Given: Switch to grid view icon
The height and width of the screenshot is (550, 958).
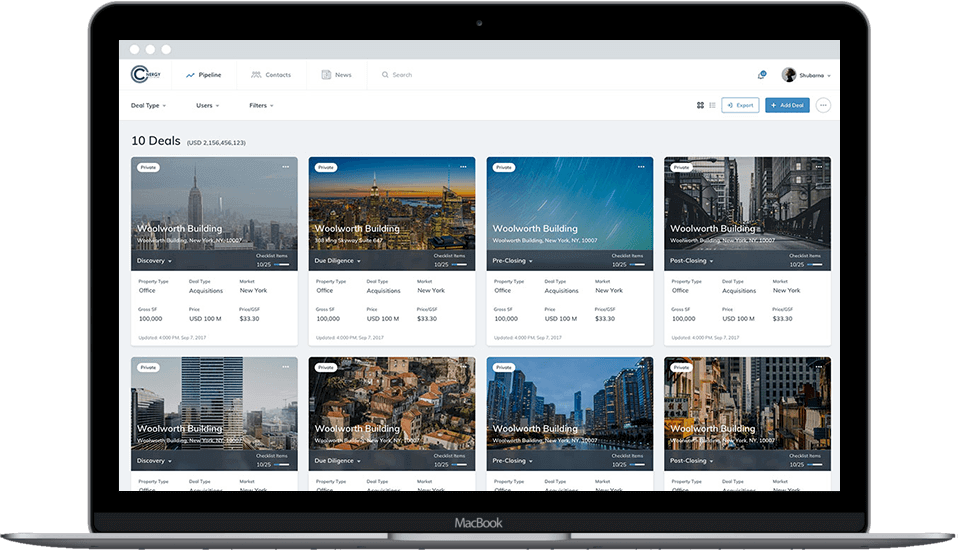Looking at the screenshot, I should (x=700, y=105).
